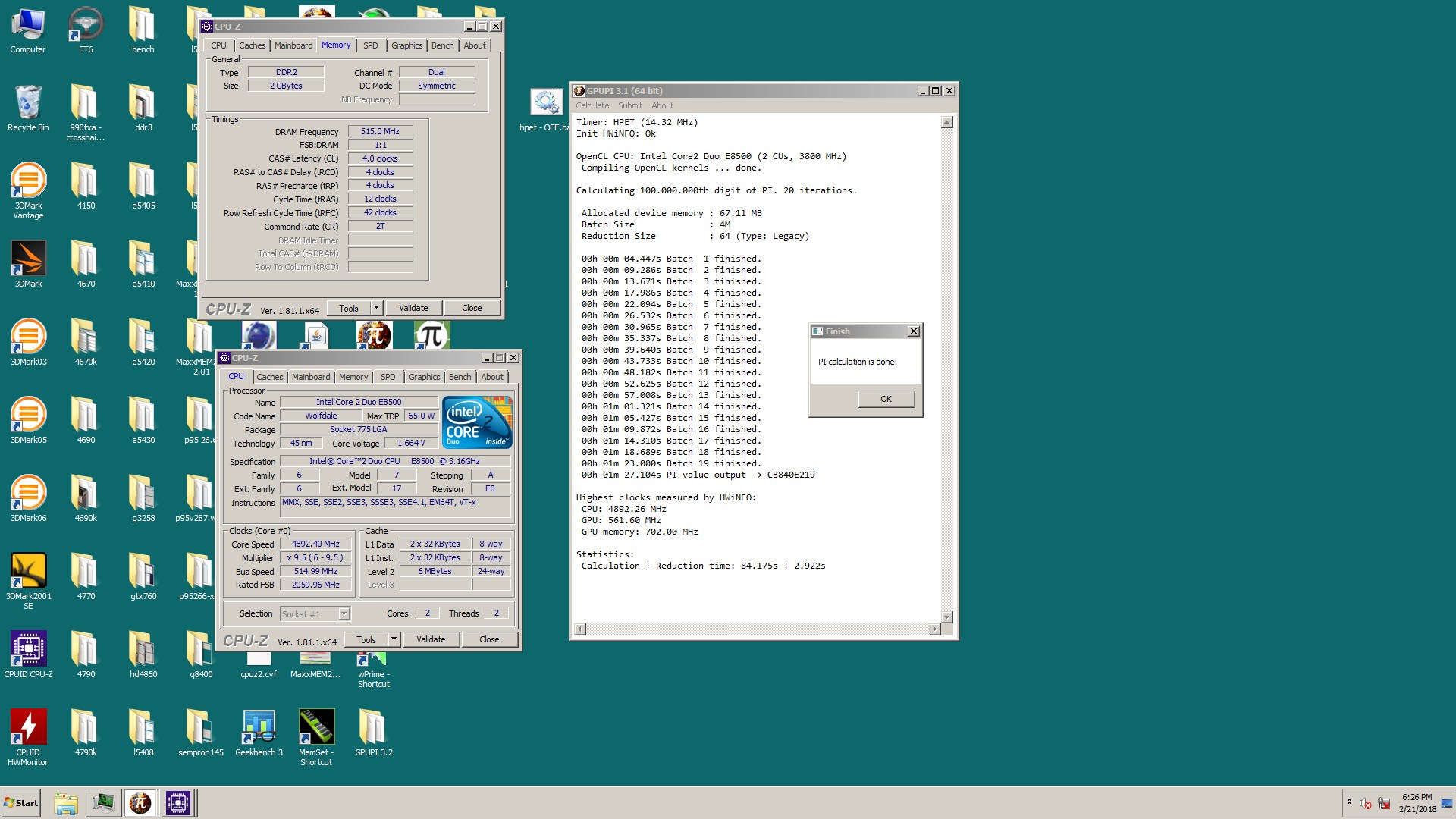Open Graphics tab in lower CPU-Z window
1456x819 pixels.
[x=425, y=377]
